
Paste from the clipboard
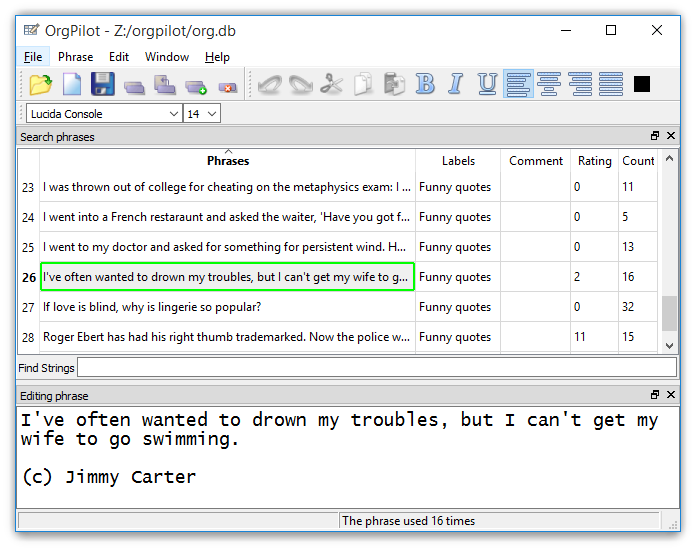tap(394, 84)
